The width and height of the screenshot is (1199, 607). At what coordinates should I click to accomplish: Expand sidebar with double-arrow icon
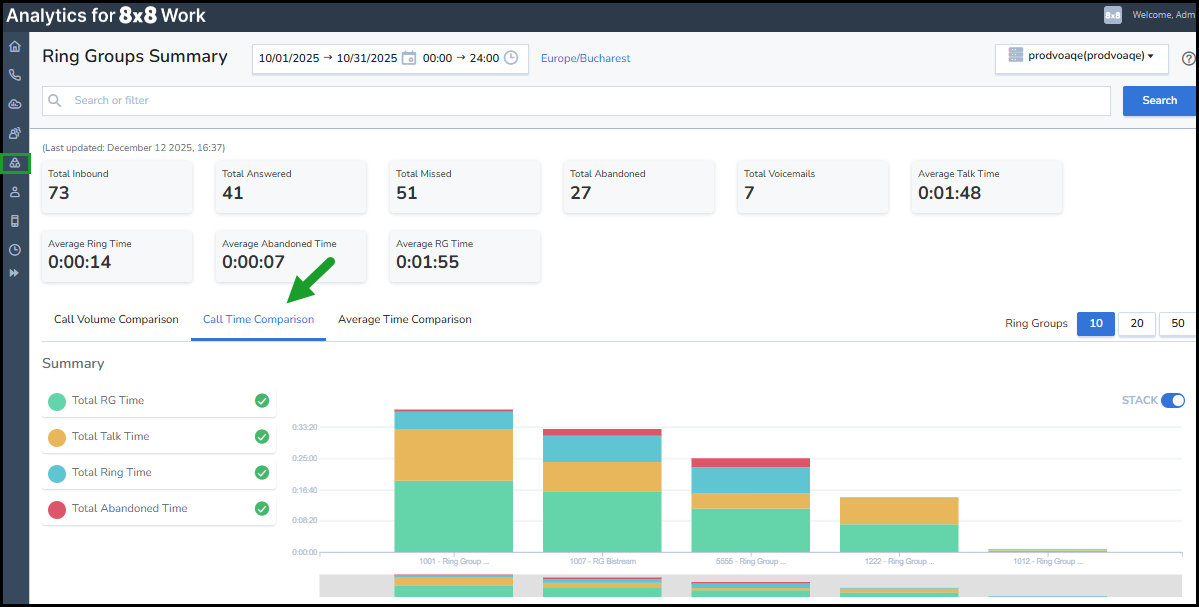(x=14, y=272)
